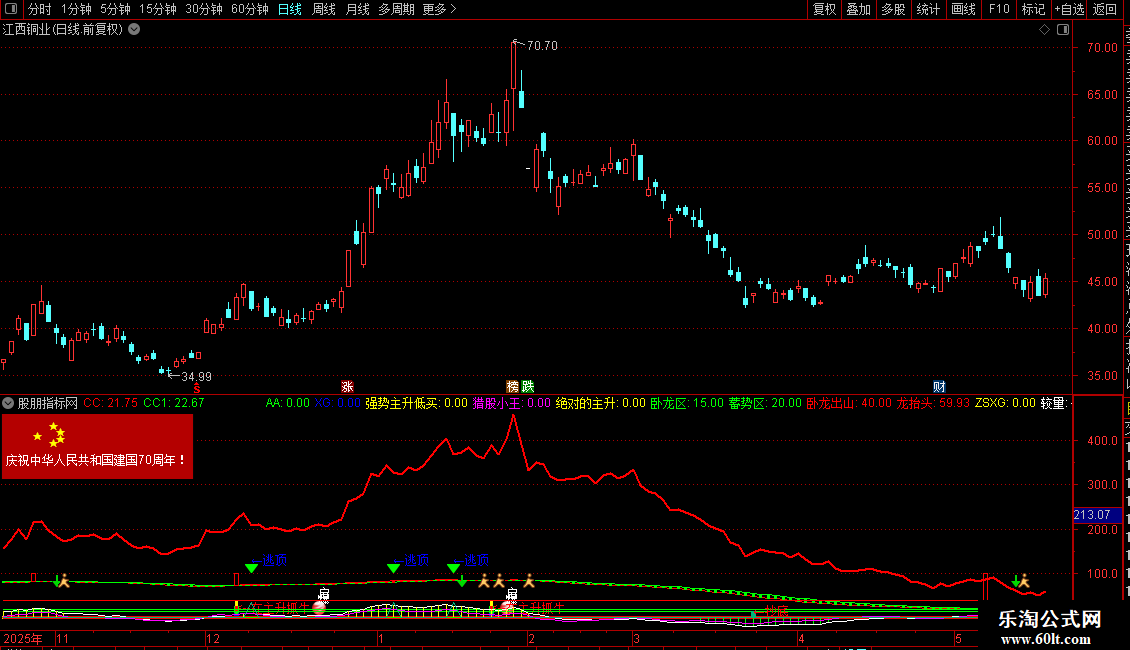Open the 多周期 multi-period view

pos(396,9)
